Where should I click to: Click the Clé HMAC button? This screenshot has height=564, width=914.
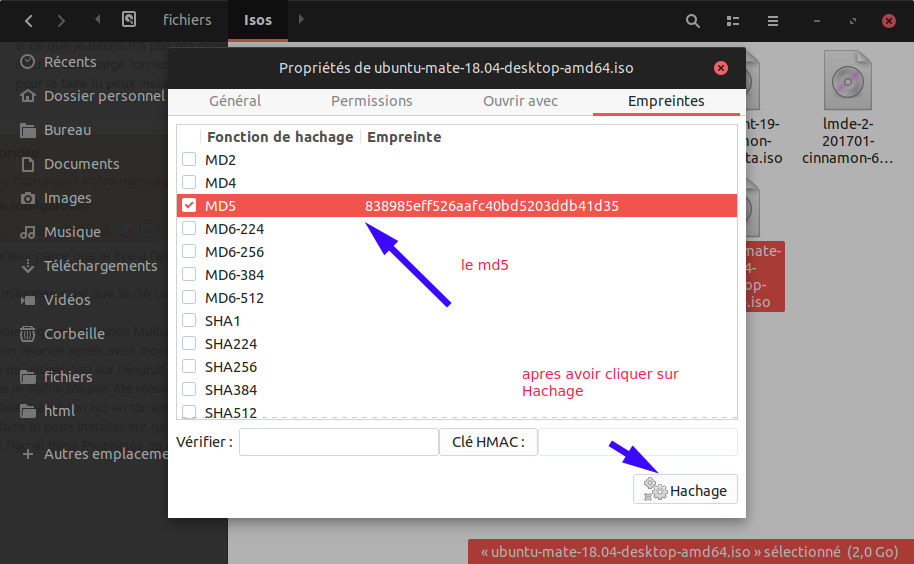(488, 442)
